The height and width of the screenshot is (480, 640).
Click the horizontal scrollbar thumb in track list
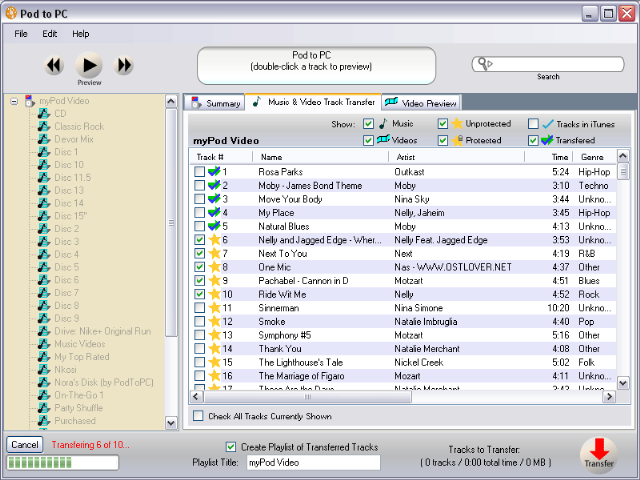point(308,396)
